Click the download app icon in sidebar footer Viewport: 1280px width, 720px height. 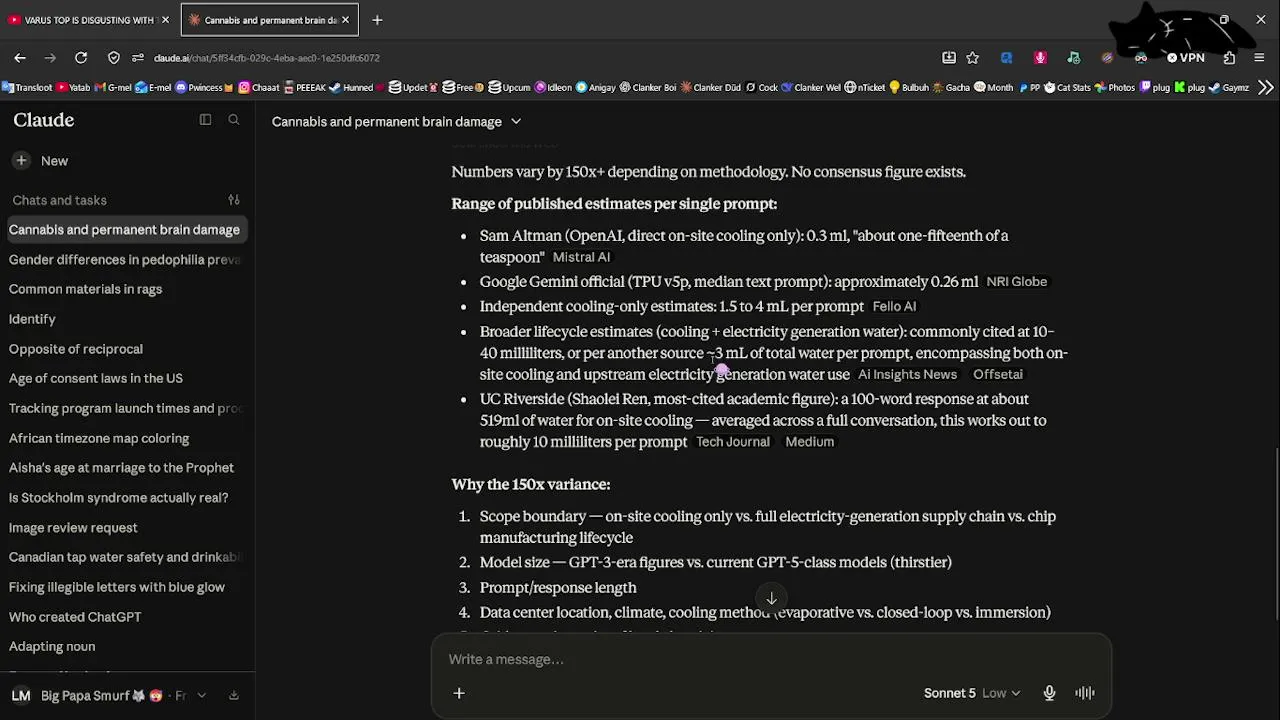[233, 696]
